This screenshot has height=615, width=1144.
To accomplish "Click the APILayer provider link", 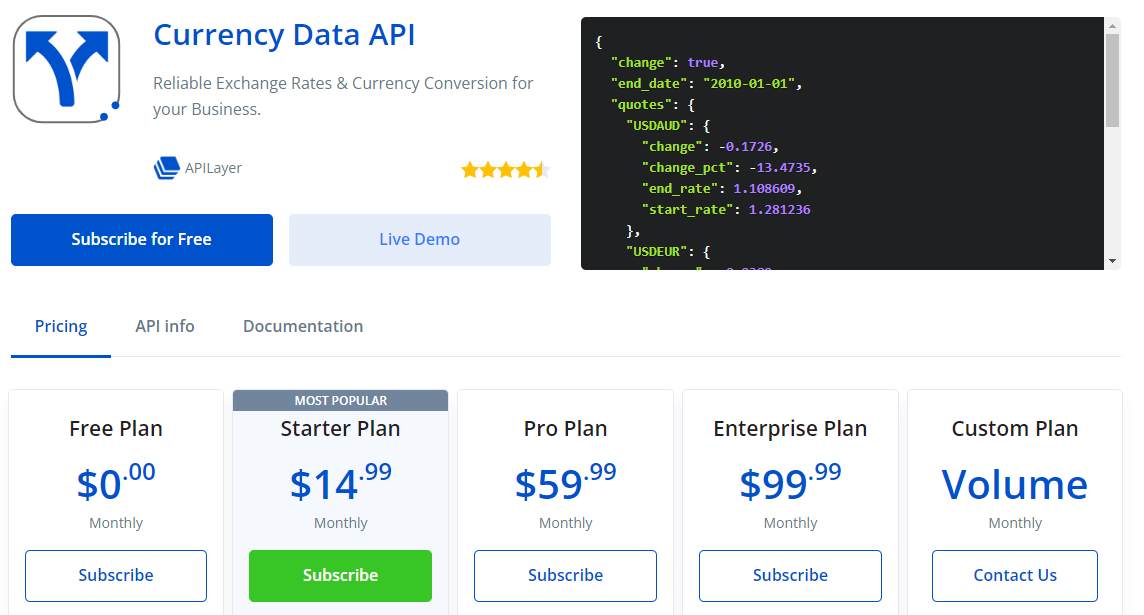I will pos(213,168).
